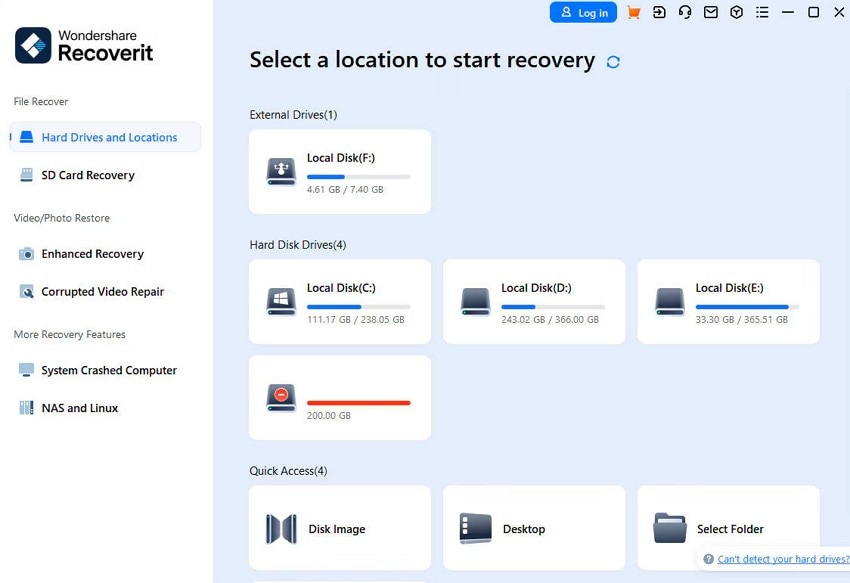The height and width of the screenshot is (583, 850).
Task: Click the Log in button
Action: (x=583, y=12)
